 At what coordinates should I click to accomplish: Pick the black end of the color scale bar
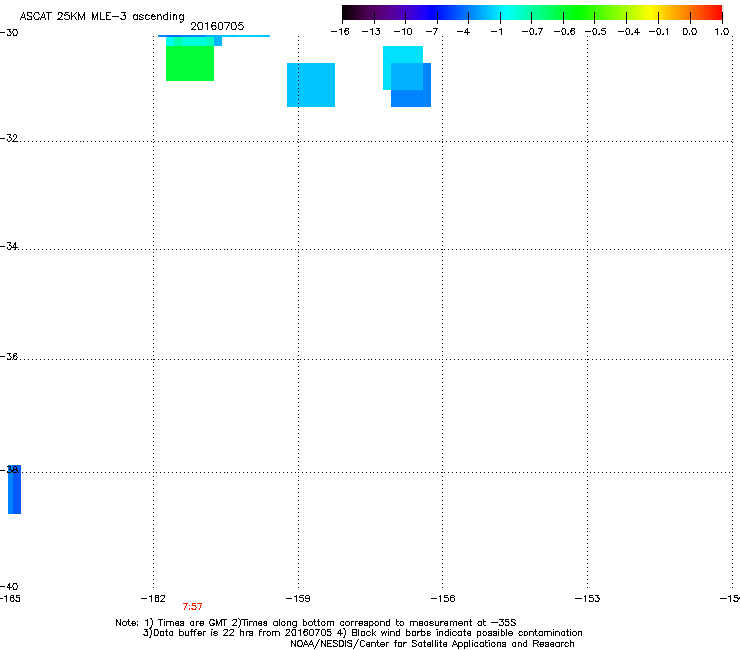point(350,12)
